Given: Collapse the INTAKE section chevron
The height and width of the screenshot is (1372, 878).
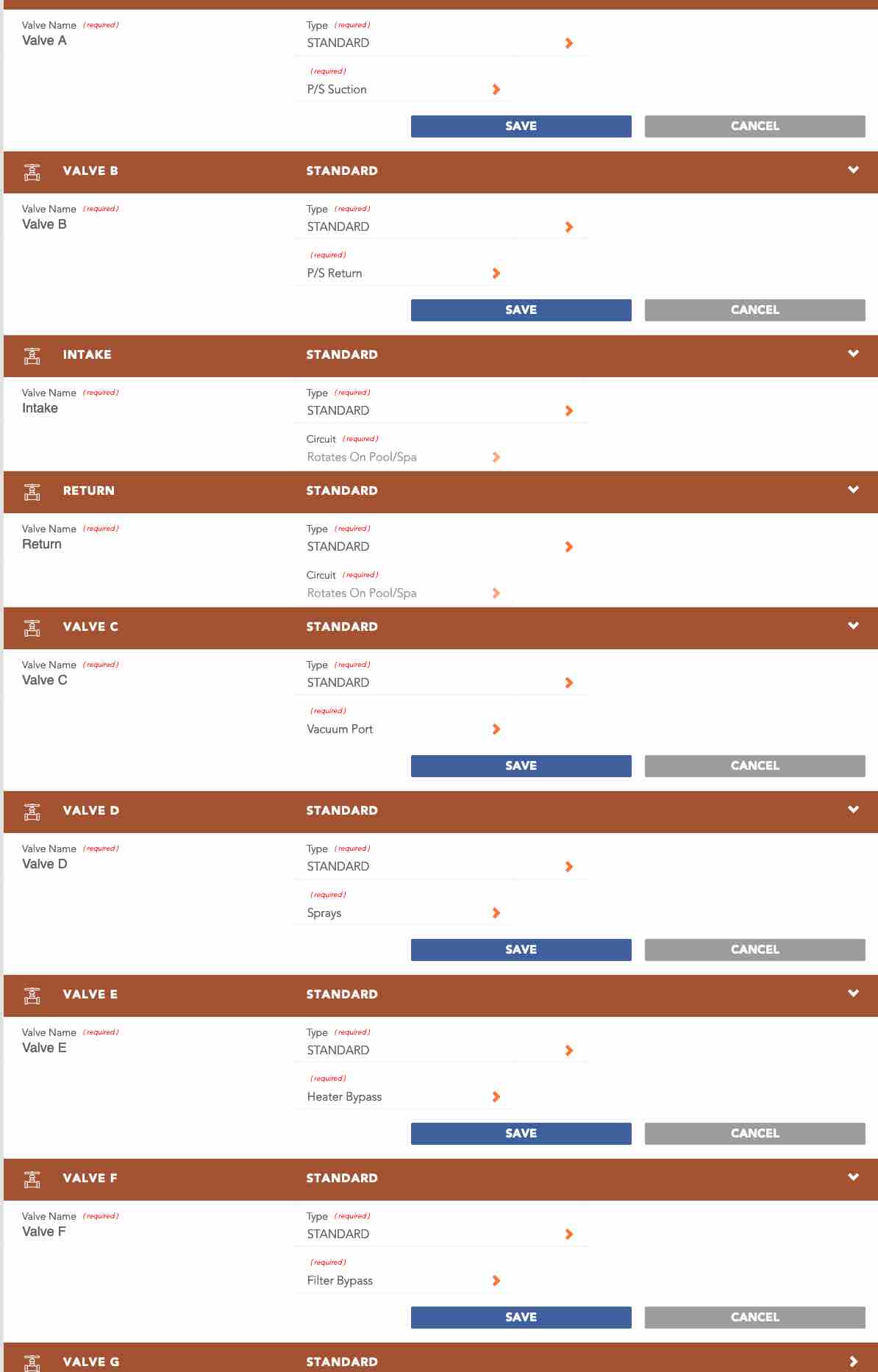Looking at the screenshot, I should 853,354.
